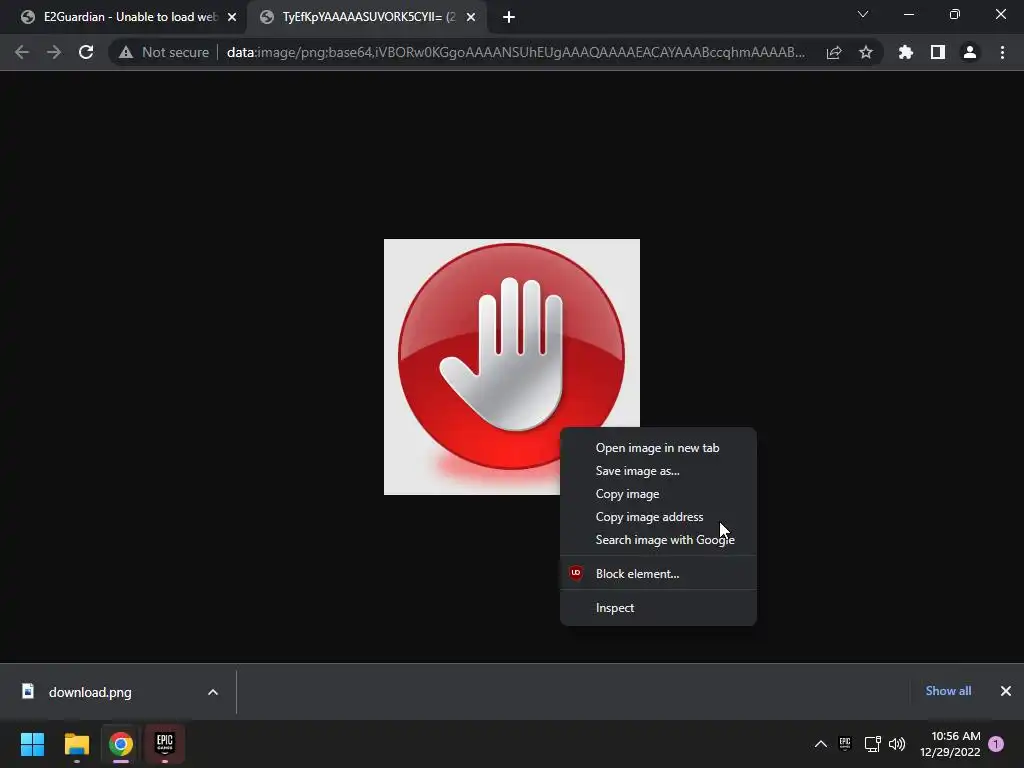Reload the current page

[x=86, y=52]
